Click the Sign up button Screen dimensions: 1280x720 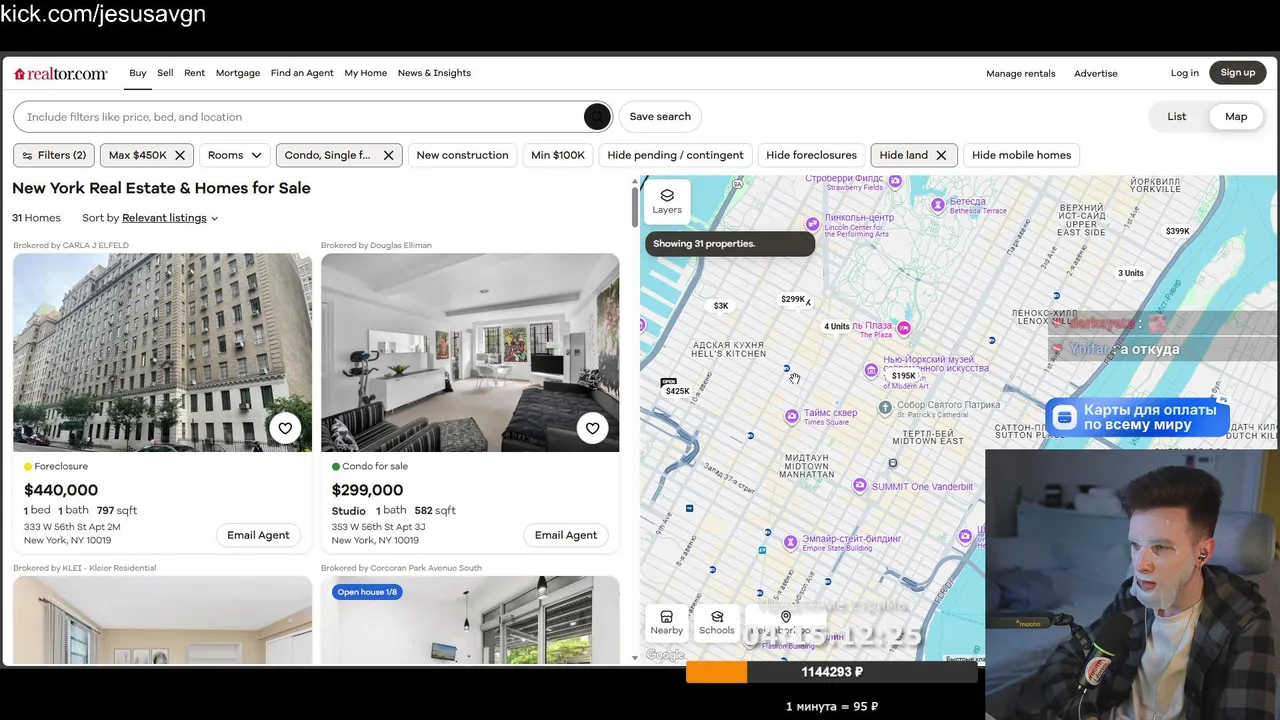point(1238,73)
